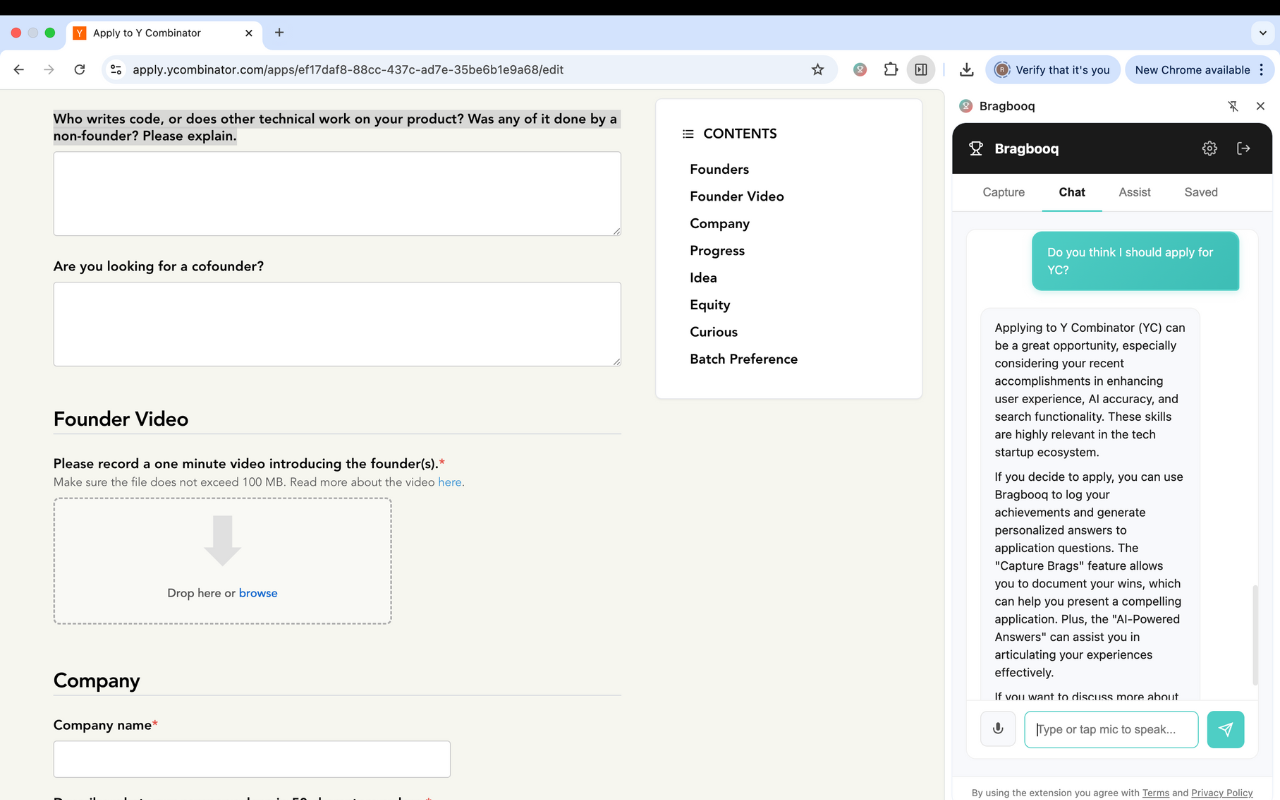Pin the Bragbooq side panel
1280x800 pixels.
coord(1233,106)
